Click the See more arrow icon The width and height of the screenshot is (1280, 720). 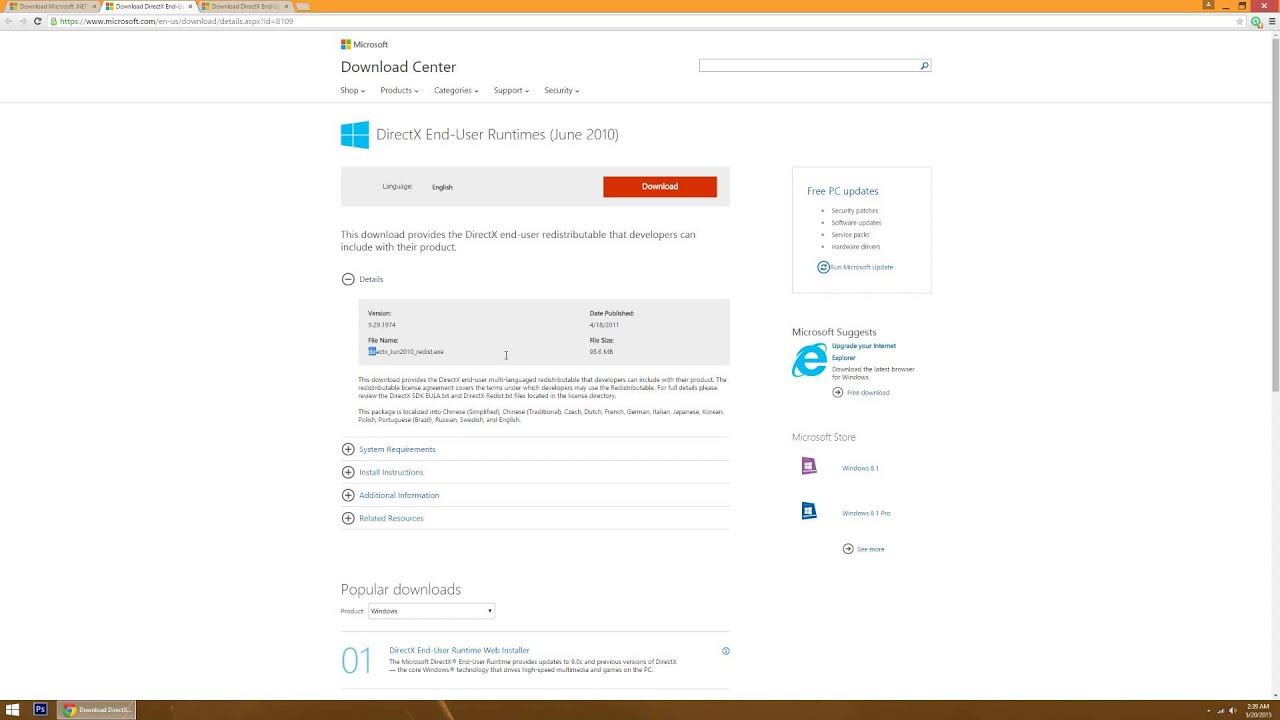click(x=848, y=549)
